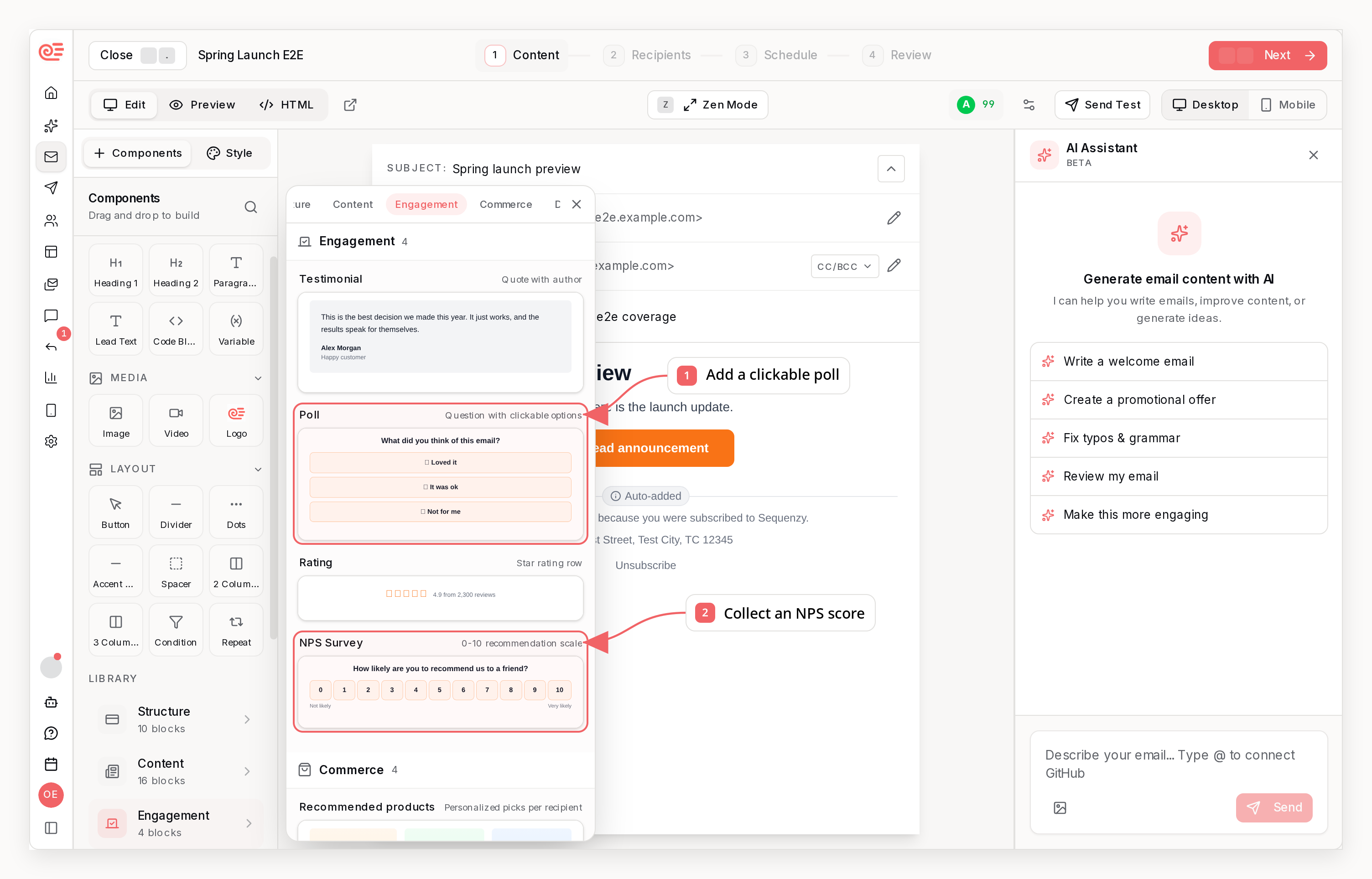Add the Code Block component
The height and width of the screenshot is (879, 1372).
coord(176,329)
